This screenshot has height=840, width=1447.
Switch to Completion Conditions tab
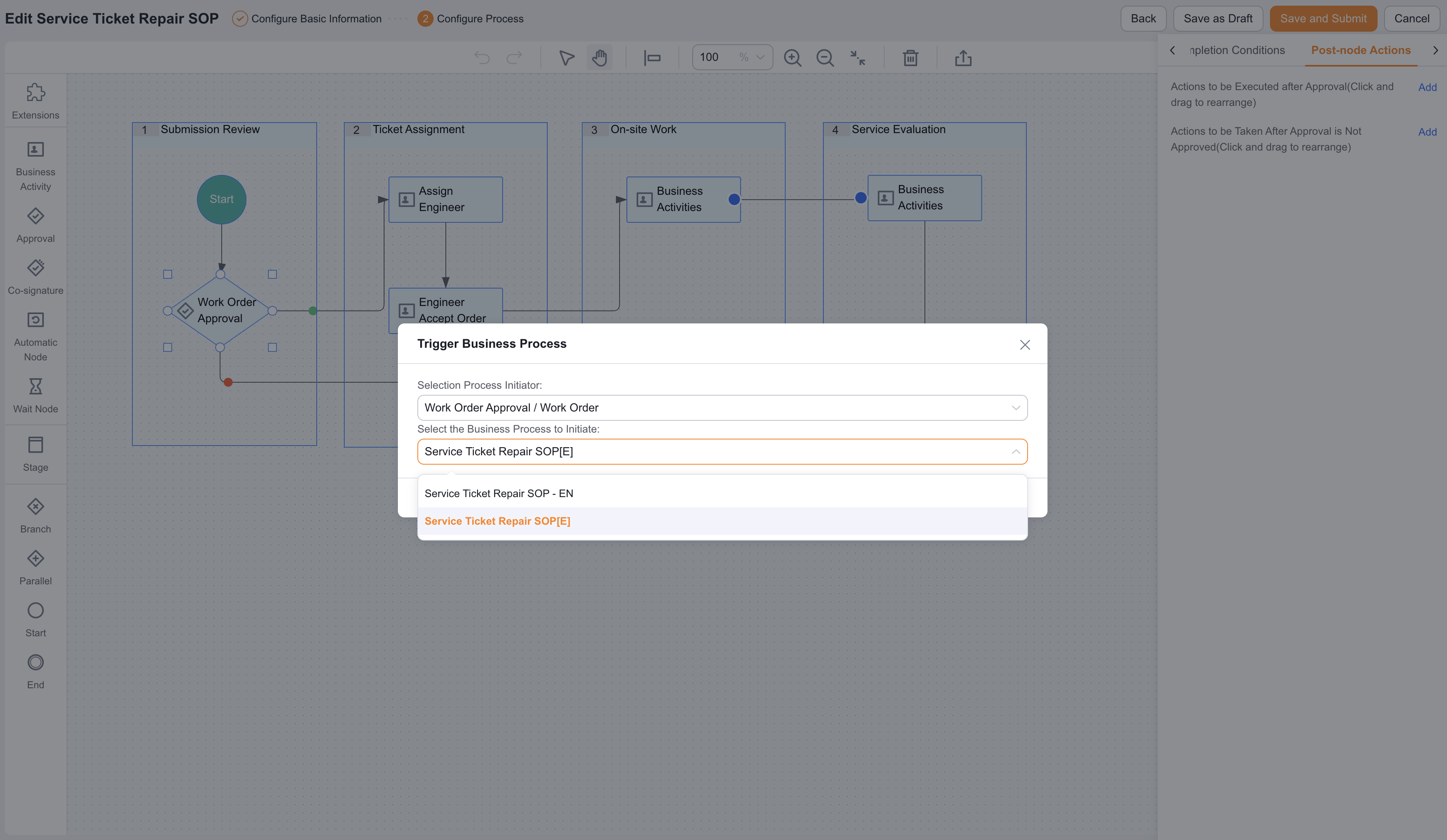click(1237, 50)
